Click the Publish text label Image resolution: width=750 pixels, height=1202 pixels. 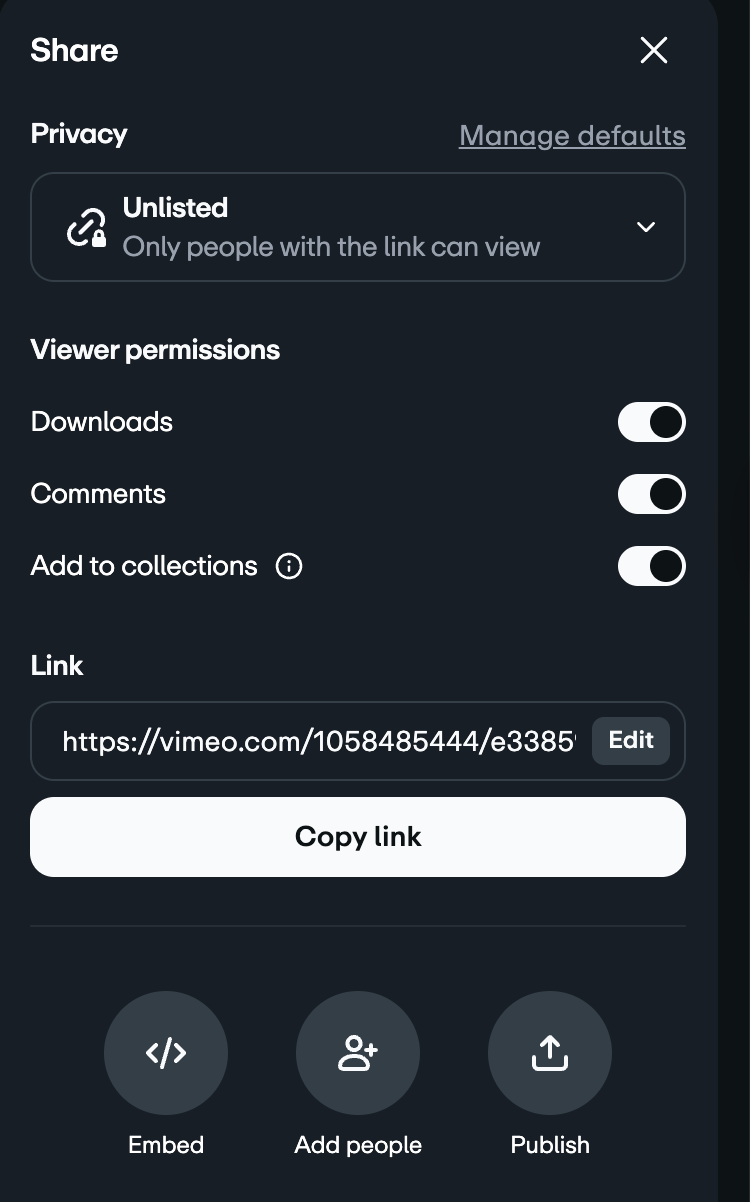click(x=550, y=1145)
